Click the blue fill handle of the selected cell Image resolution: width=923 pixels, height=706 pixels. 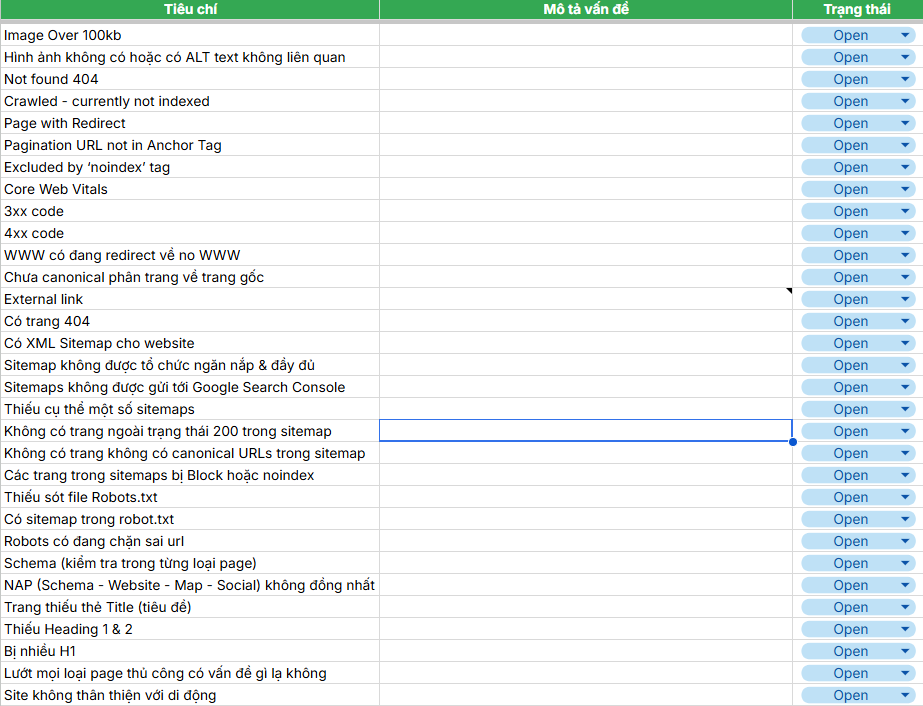coord(791,441)
